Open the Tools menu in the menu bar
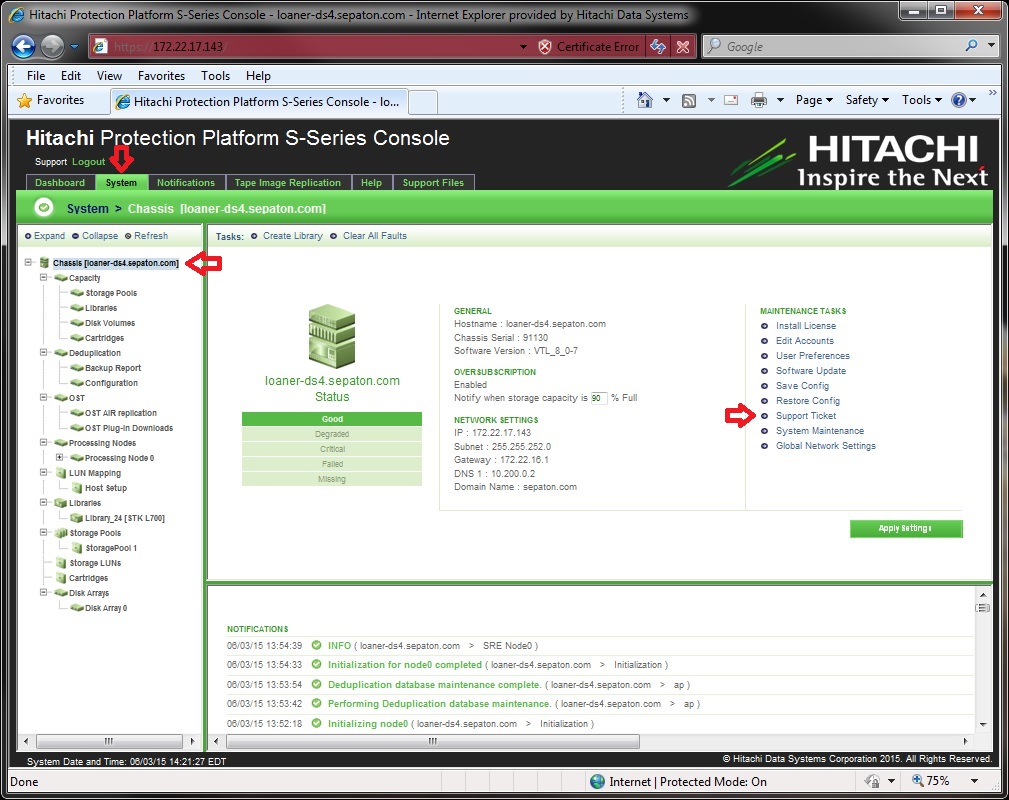Image resolution: width=1009 pixels, height=800 pixels. tap(215, 75)
